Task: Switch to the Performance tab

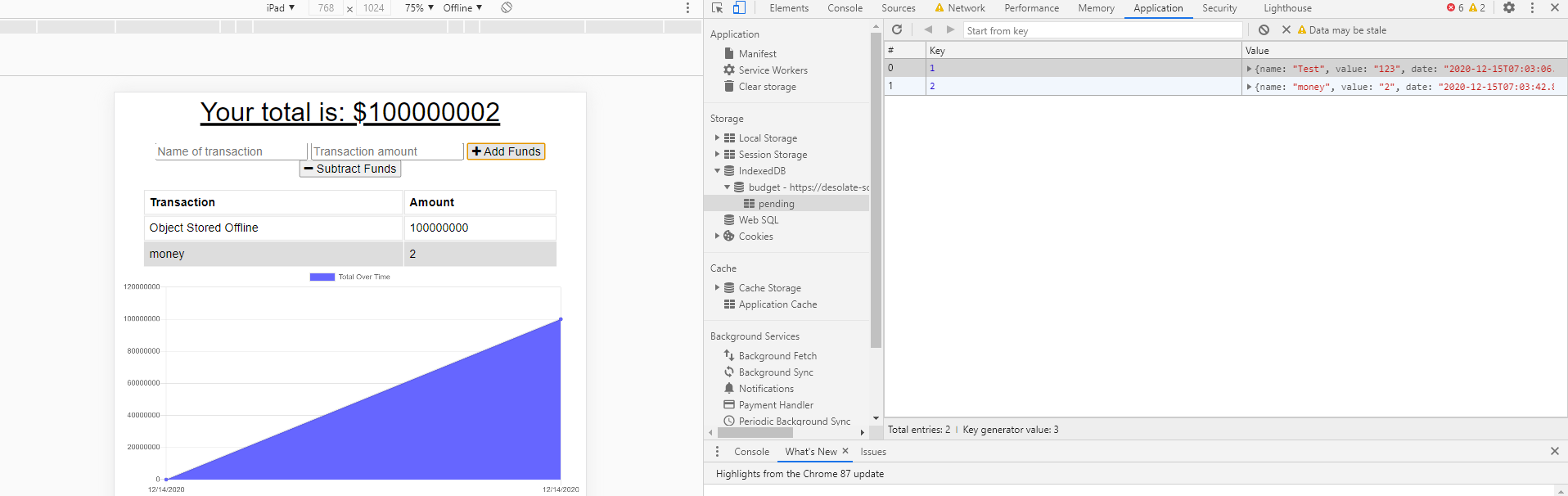Action: 1032,8
